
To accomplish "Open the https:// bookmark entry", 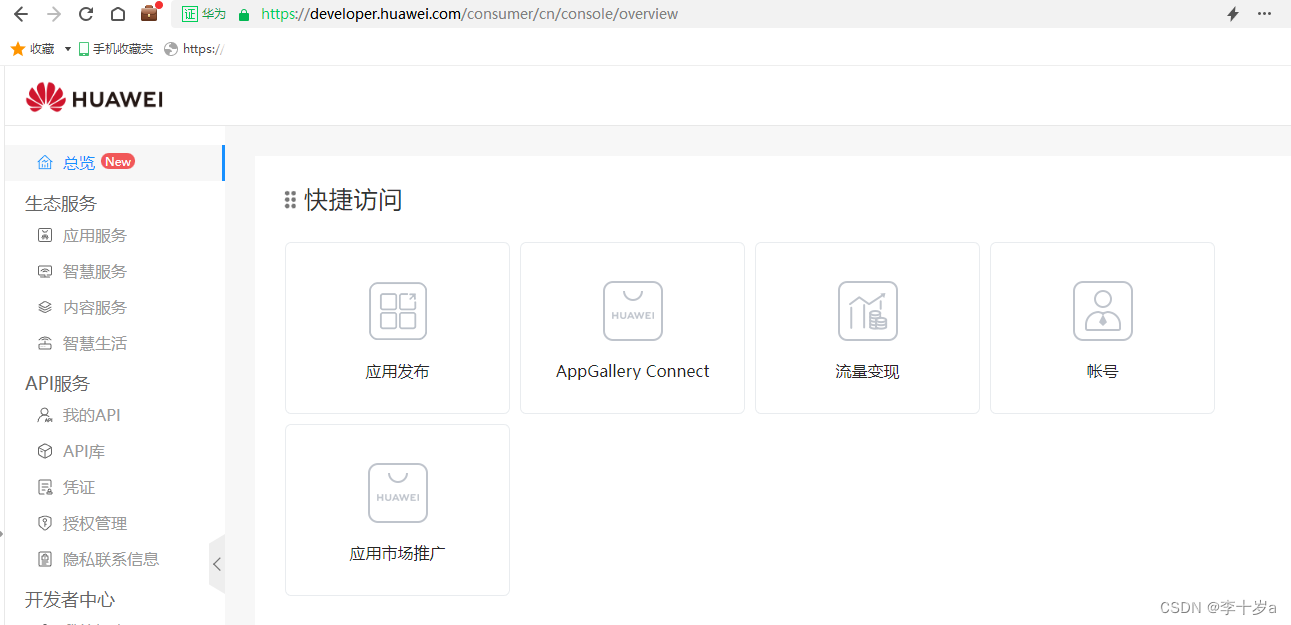I will (194, 48).
